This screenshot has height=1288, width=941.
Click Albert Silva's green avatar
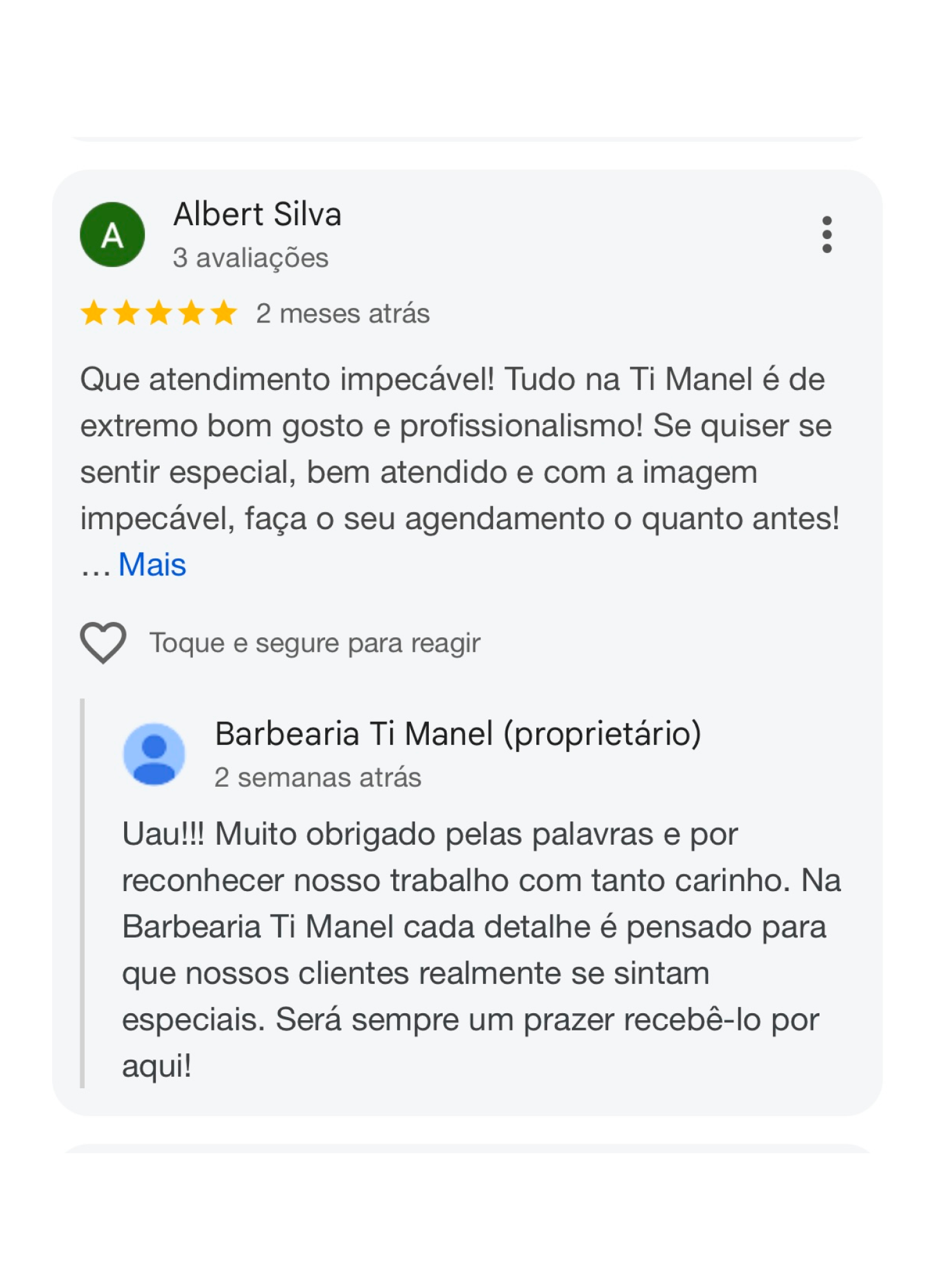[x=112, y=235]
